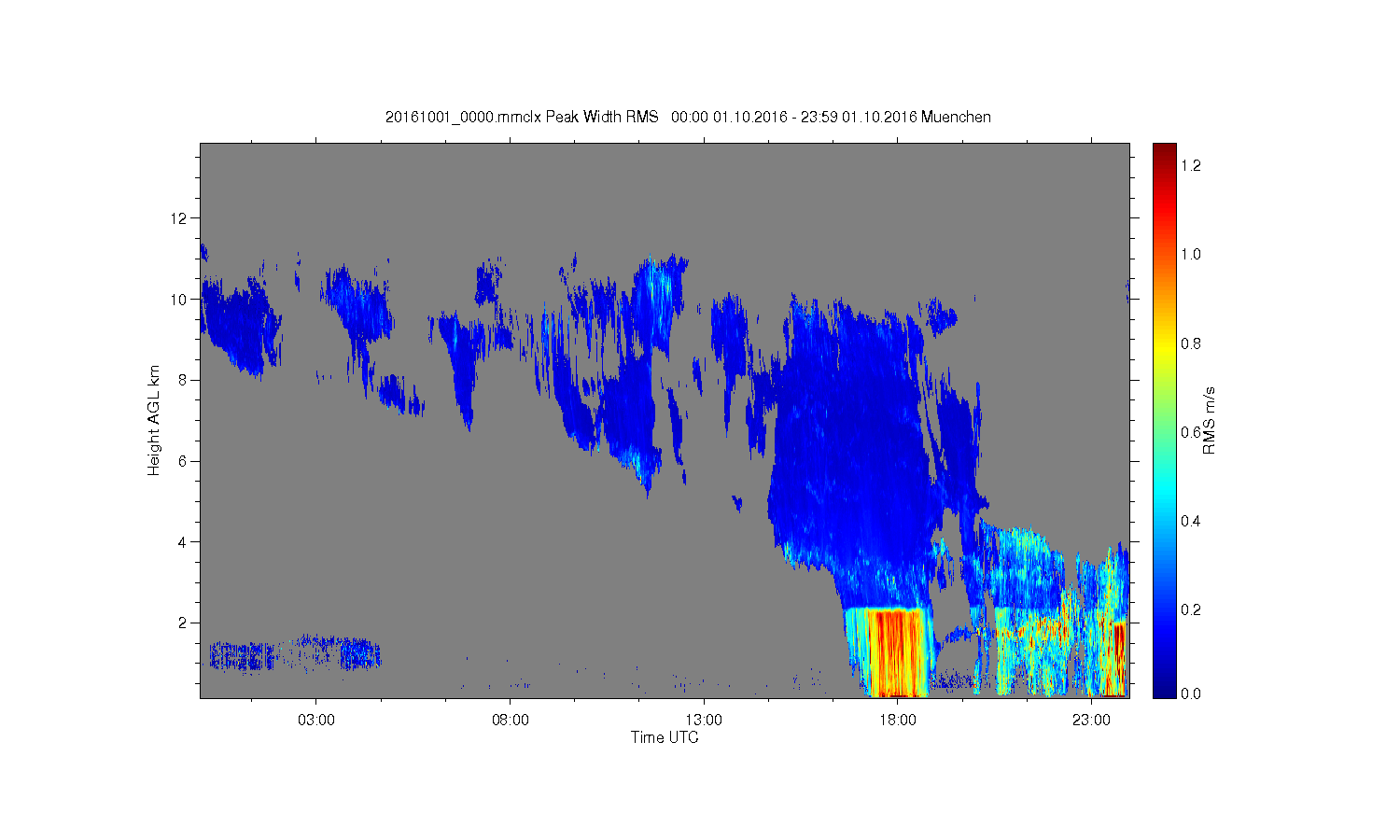Select the 'Height AGL km' axis label
Image resolution: width=1400 pixels, height=840 pixels.
point(154,421)
